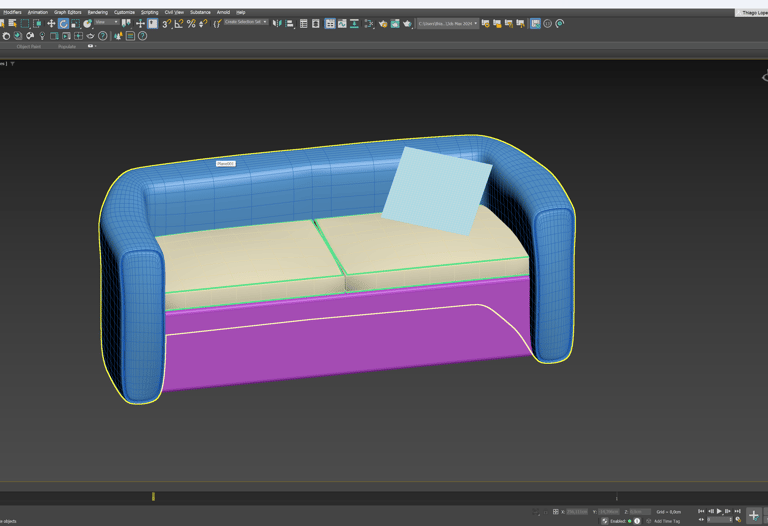Open the Rendering menu
The image size is (768, 526).
click(x=97, y=12)
